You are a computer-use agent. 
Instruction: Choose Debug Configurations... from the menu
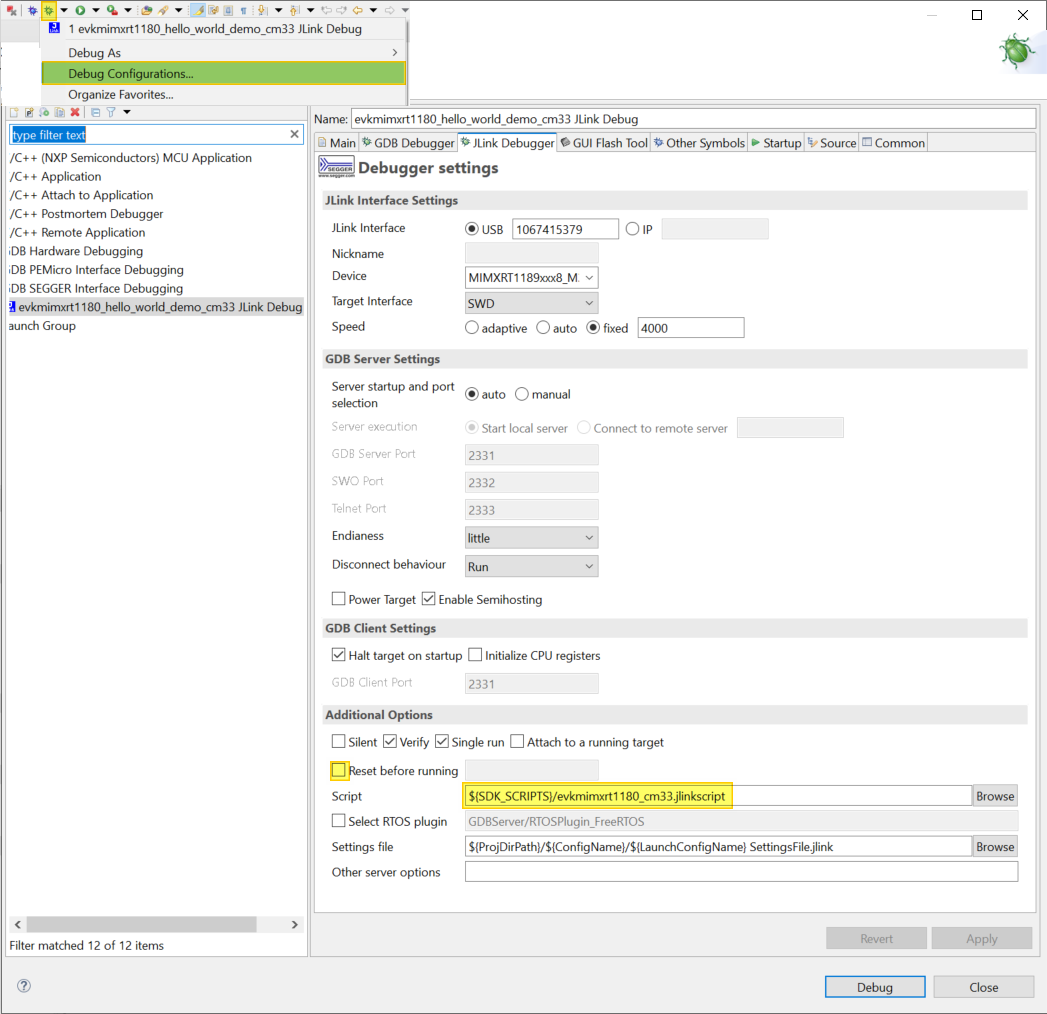131,74
